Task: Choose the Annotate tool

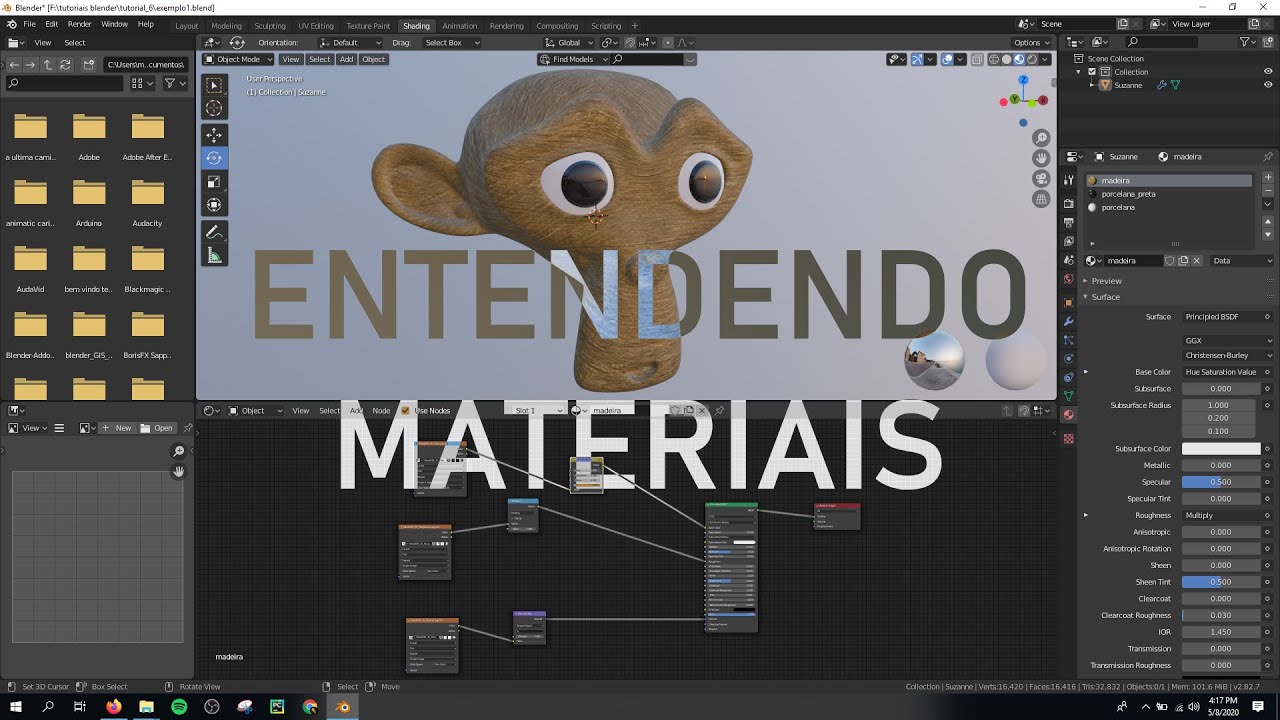Action: tap(214, 232)
